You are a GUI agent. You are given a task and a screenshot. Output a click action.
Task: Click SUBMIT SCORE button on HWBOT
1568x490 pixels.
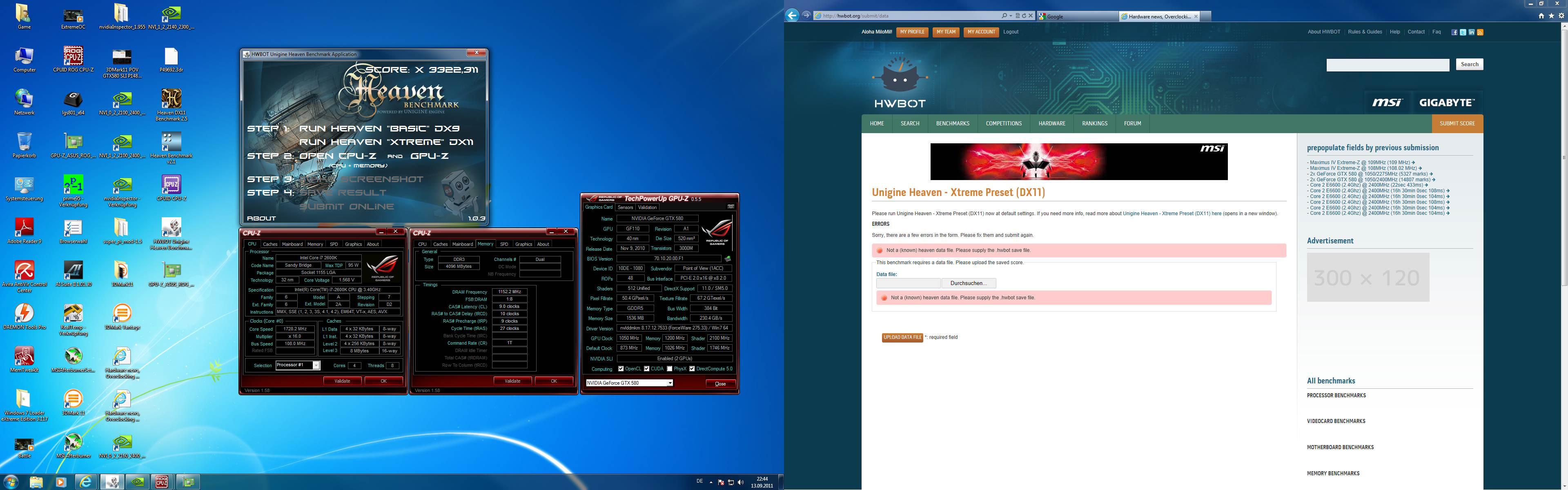1457,124
